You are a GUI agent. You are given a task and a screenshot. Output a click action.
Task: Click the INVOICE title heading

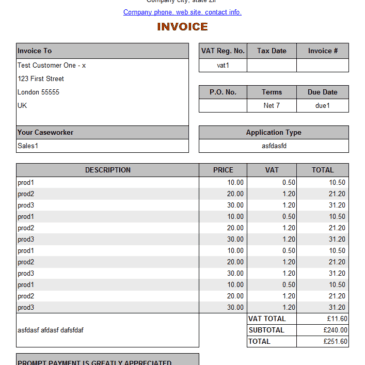click(x=182, y=27)
